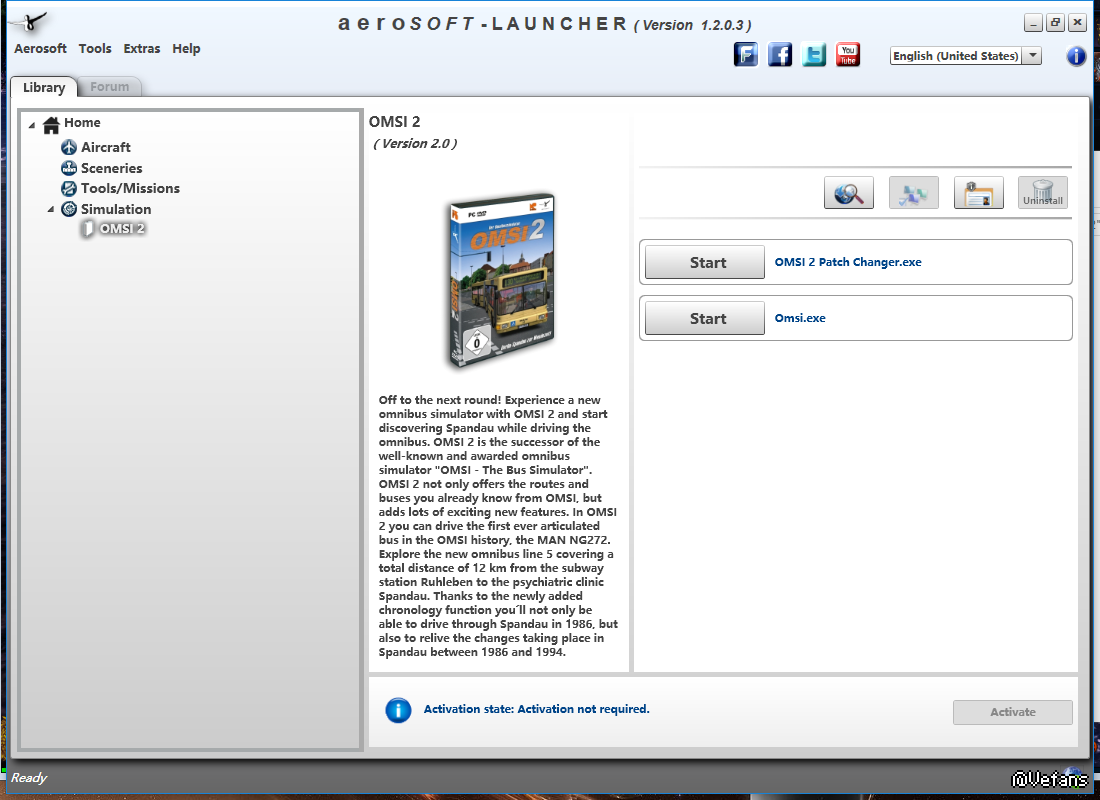This screenshot has height=800, width=1100.
Task: Click the Omsi.exe link text
Action: [800, 318]
